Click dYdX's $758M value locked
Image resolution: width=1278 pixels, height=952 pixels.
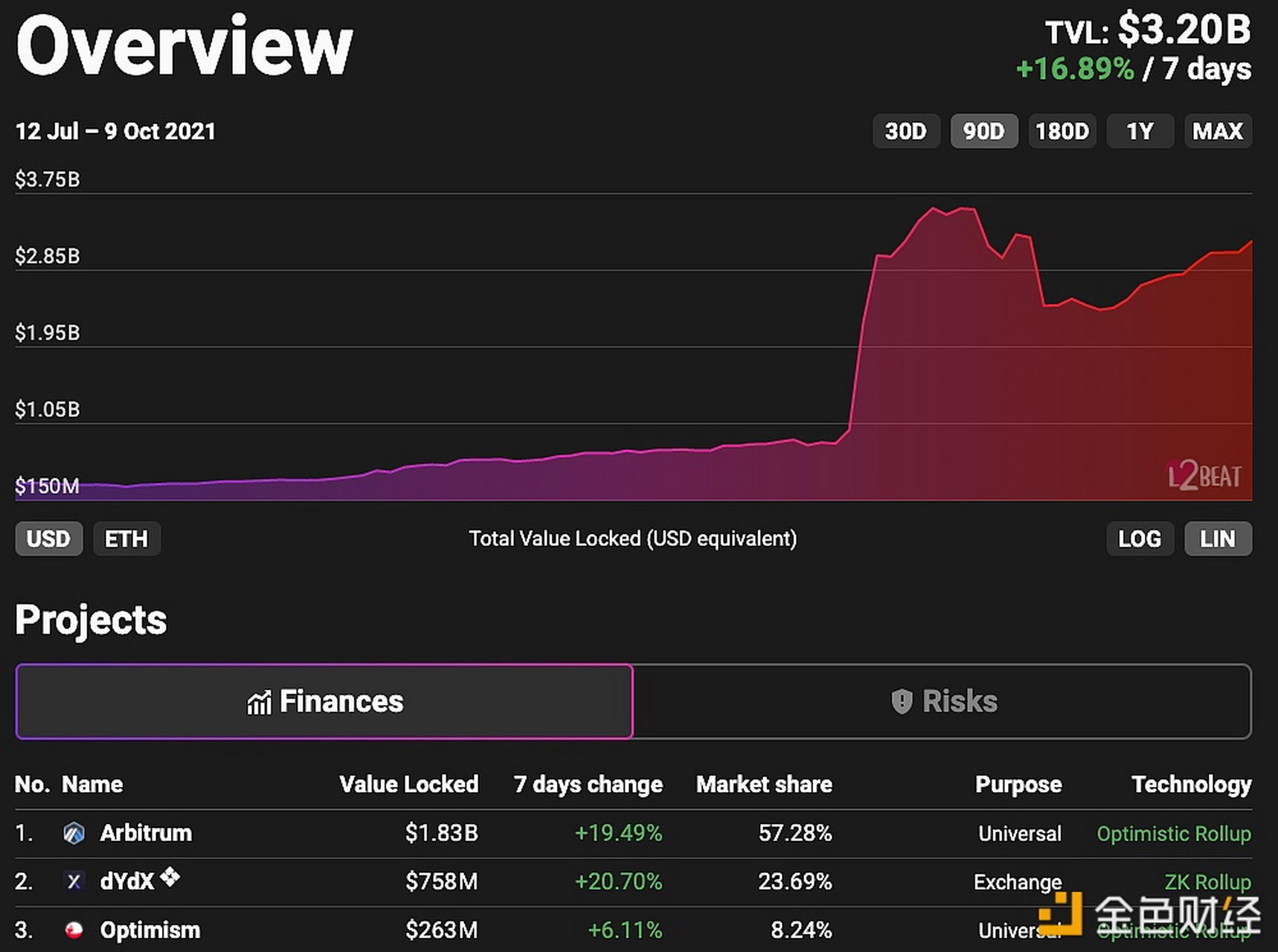(x=442, y=882)
